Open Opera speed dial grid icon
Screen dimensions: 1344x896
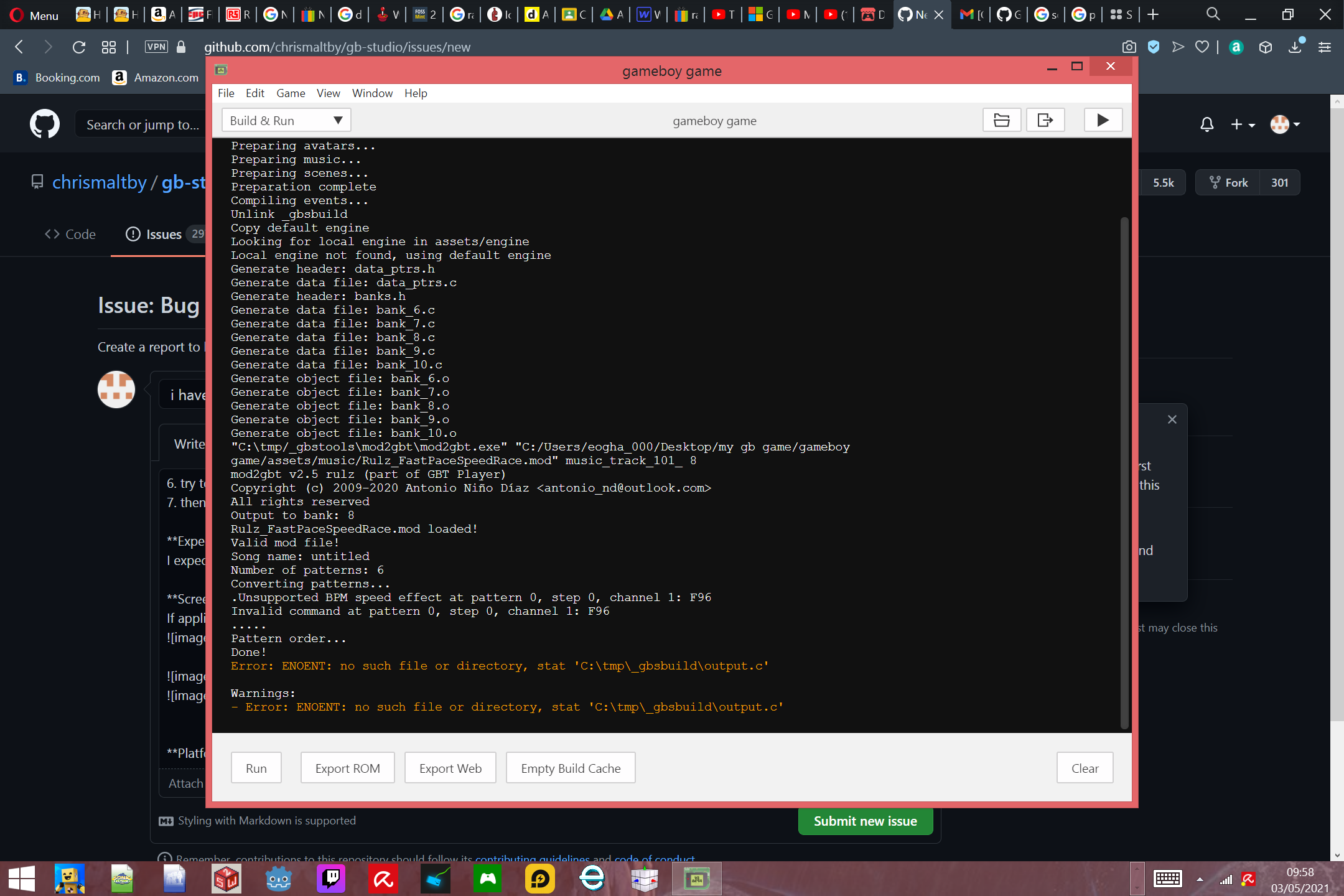pyautogui.click(x=109, y=47)
